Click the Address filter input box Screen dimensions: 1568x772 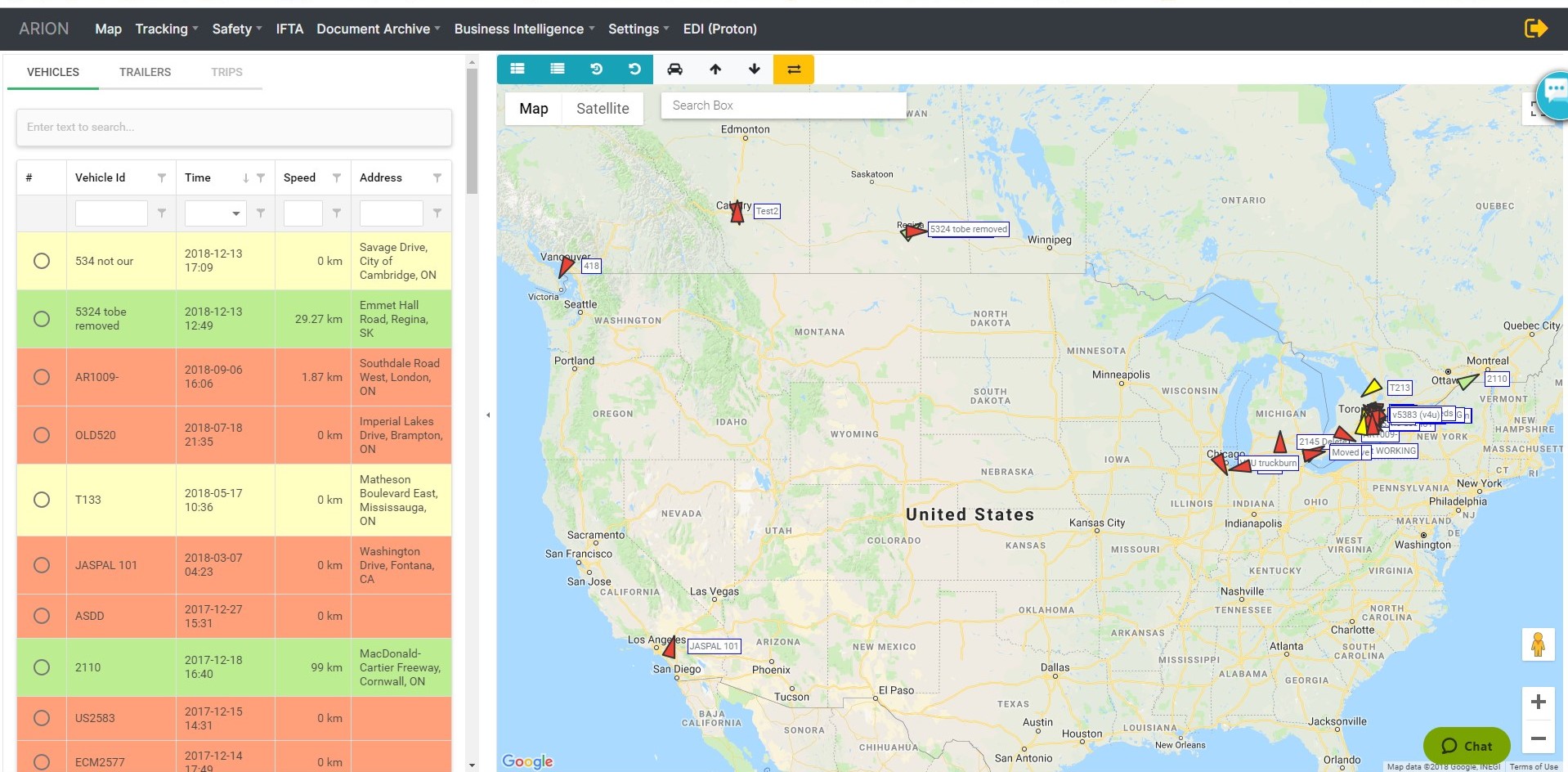click(x=392, y=213)
